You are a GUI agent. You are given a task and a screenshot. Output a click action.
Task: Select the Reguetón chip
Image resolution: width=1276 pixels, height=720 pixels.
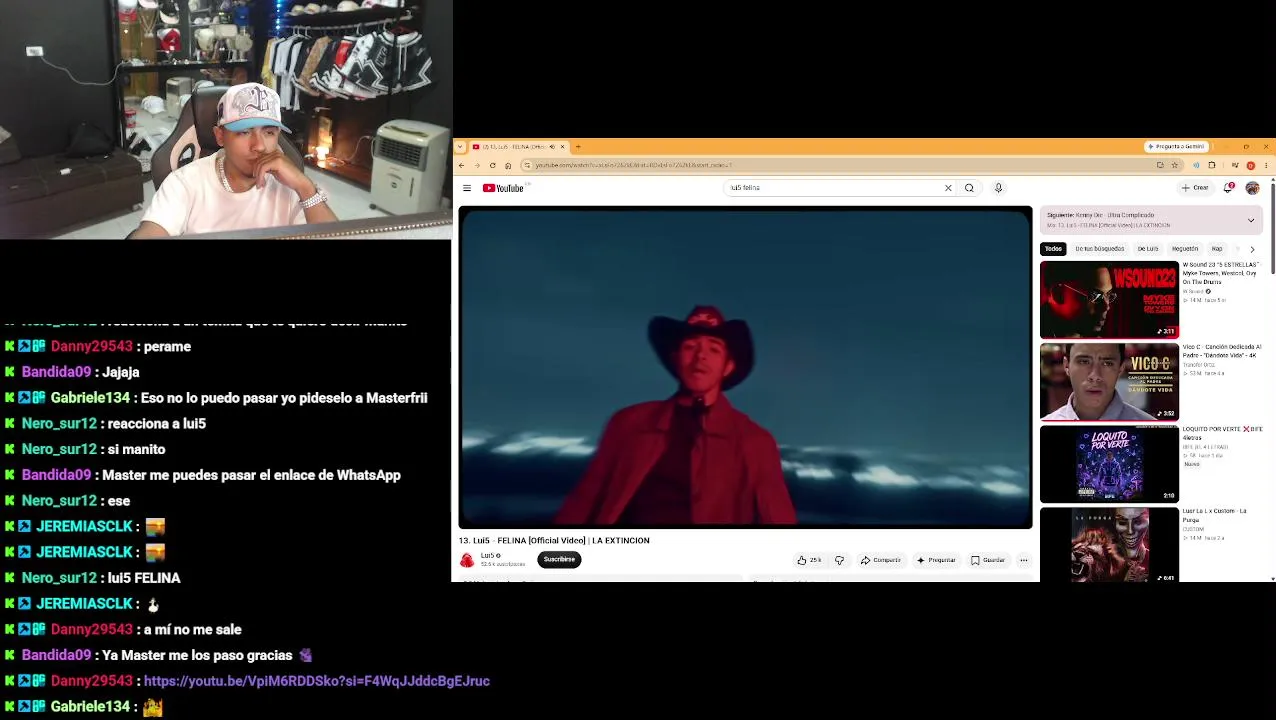pyautogui.click(x=1185, y=249)
